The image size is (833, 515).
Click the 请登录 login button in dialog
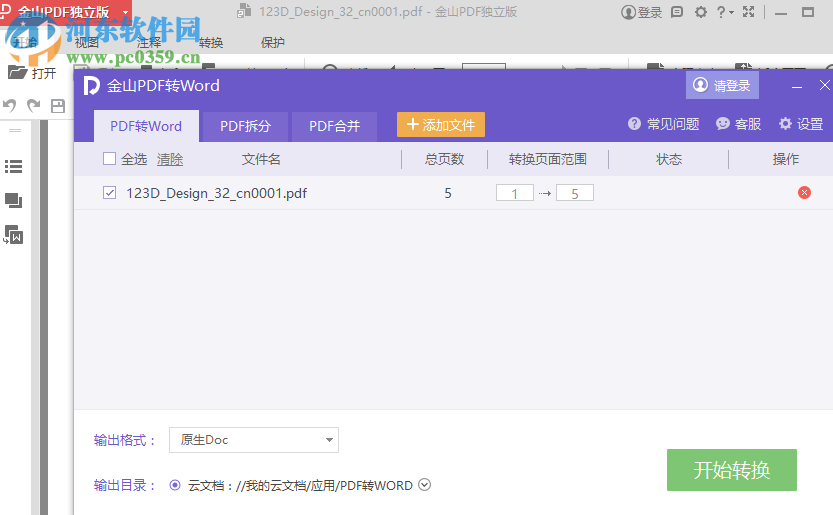point(722,85)
